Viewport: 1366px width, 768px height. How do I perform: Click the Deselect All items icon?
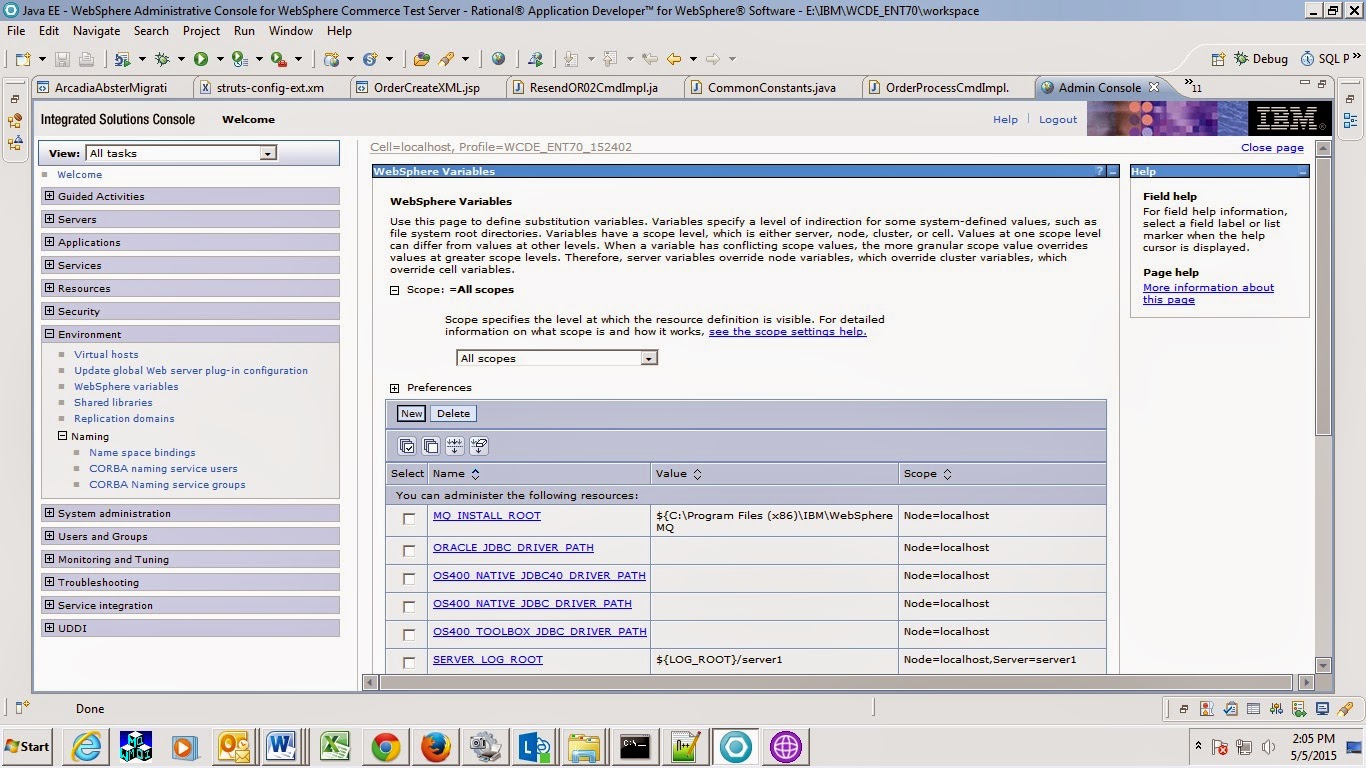tap(431, 446)
